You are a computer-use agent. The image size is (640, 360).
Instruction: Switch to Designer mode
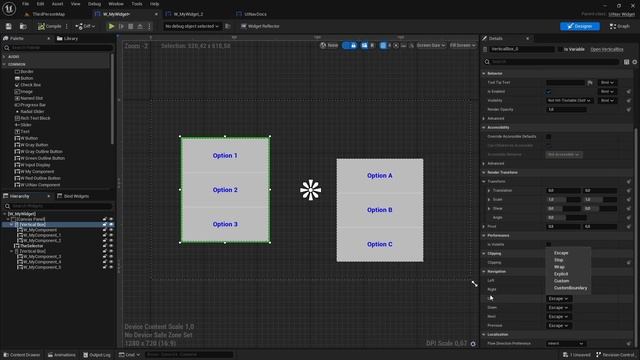click(x=580, y=26)
